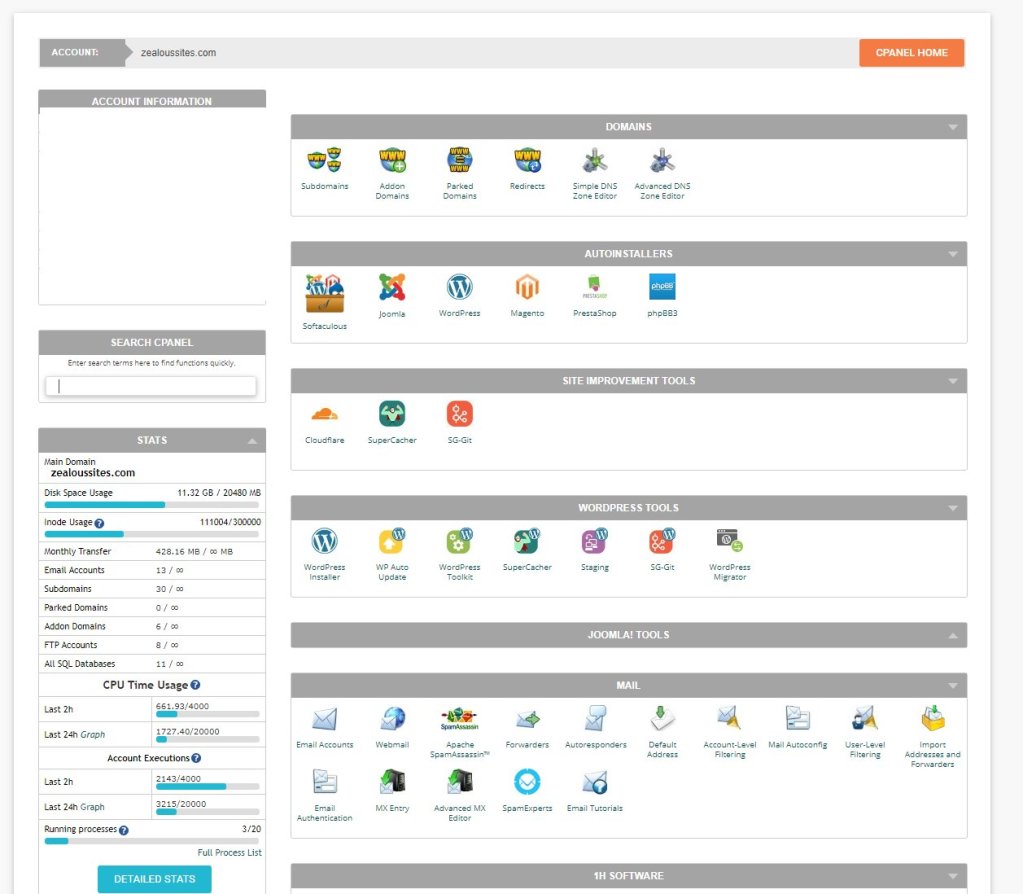View Last 24h CPU Graph link
The width and height of the screenshot is (1023, 894).
coord(93,734)
